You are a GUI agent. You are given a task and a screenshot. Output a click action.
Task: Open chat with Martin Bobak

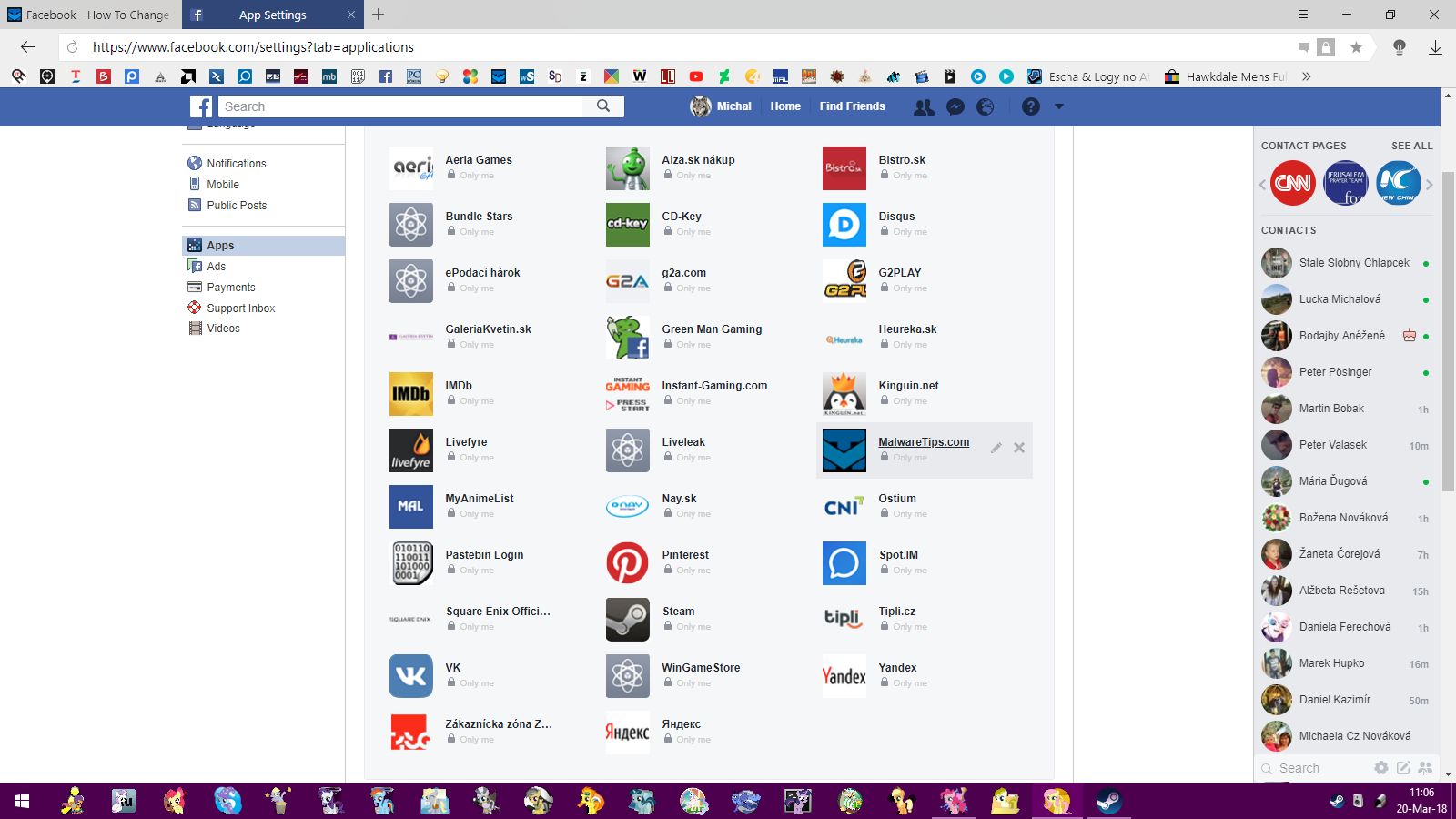click(x=1345, y=409)
